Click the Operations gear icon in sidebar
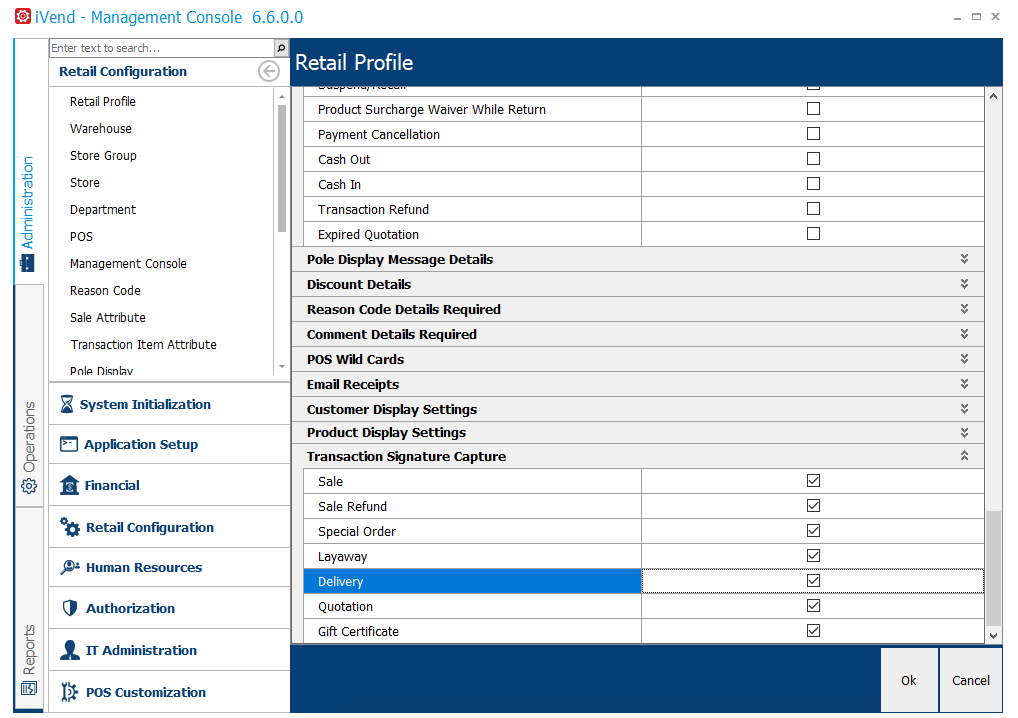The image size is (1018, 718). pyautogui.click(x=29, y=486)
